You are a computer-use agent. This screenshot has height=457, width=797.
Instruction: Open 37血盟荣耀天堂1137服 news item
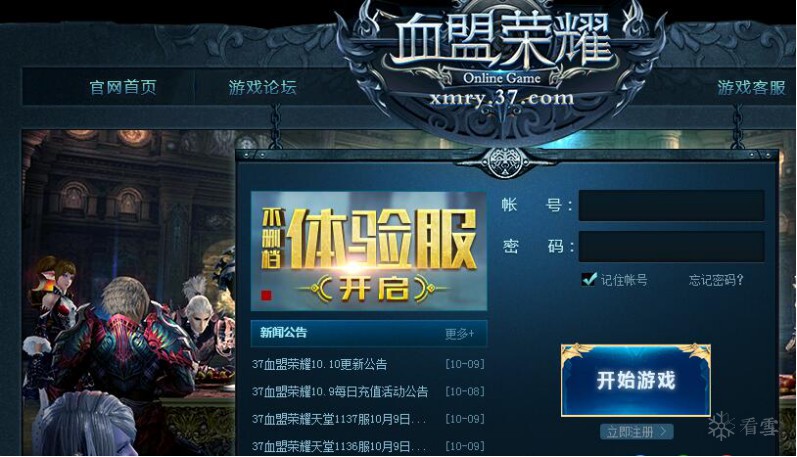click(x=339, y=419)
